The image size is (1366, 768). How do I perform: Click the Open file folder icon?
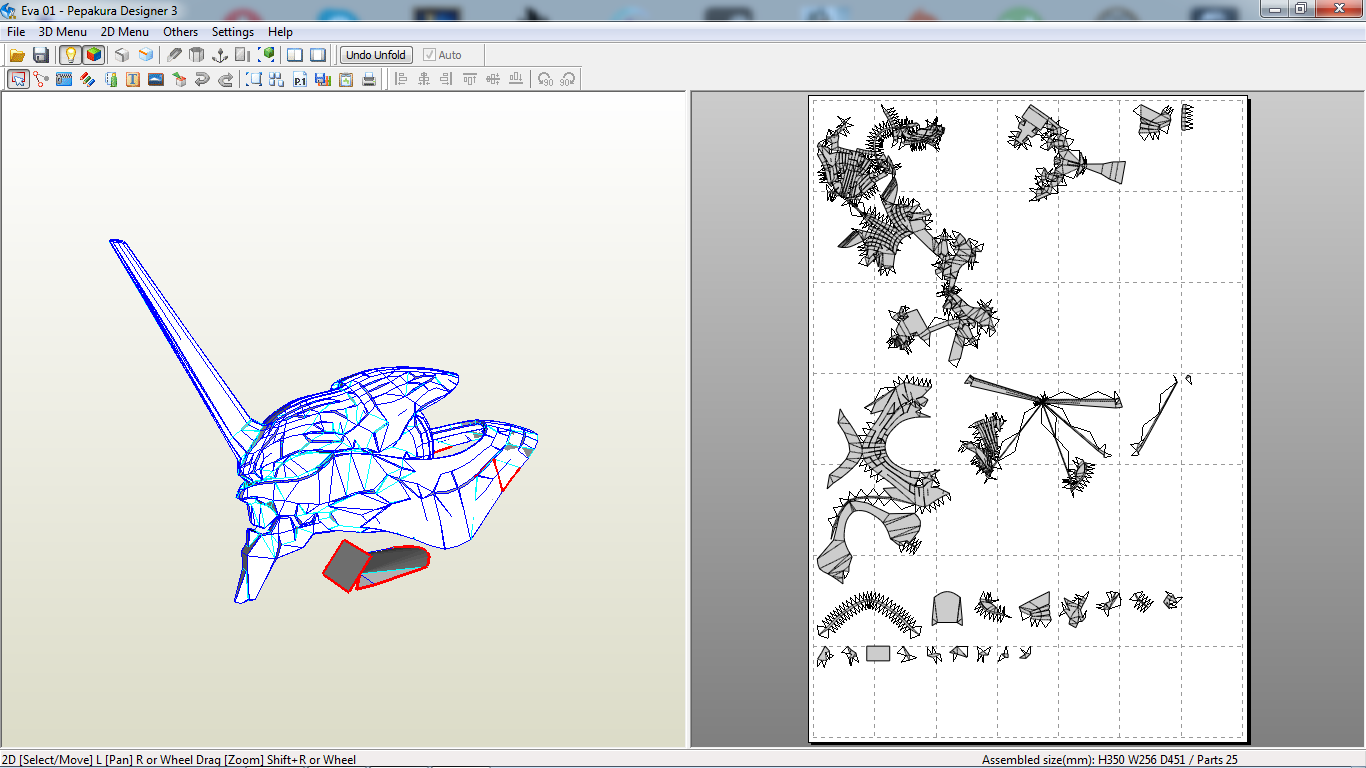click(18, 55)
